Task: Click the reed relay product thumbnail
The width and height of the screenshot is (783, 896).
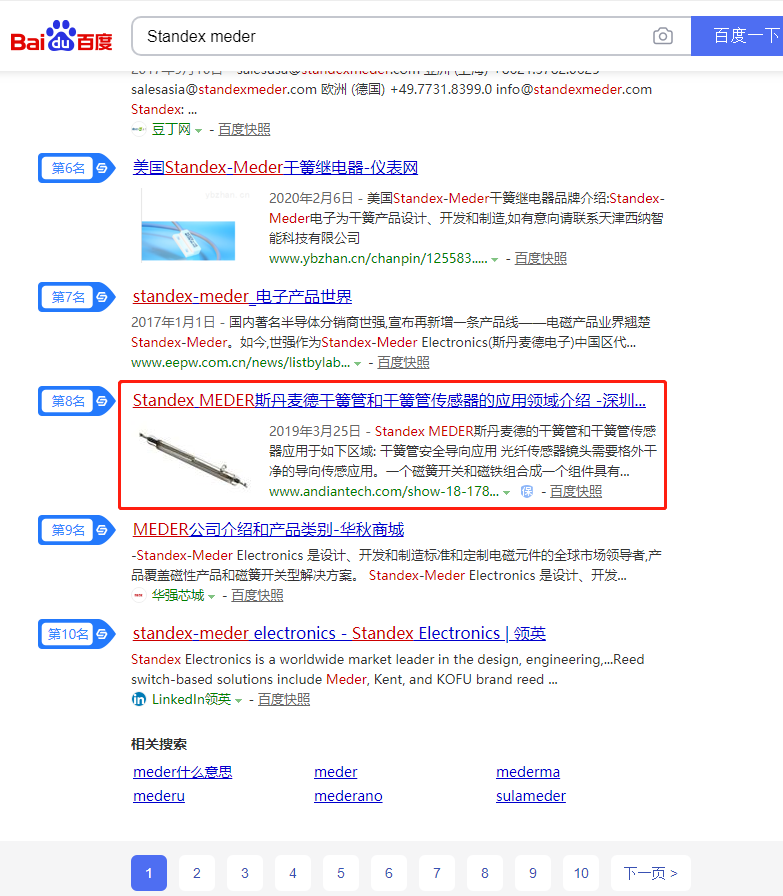Action: [188, 227]
